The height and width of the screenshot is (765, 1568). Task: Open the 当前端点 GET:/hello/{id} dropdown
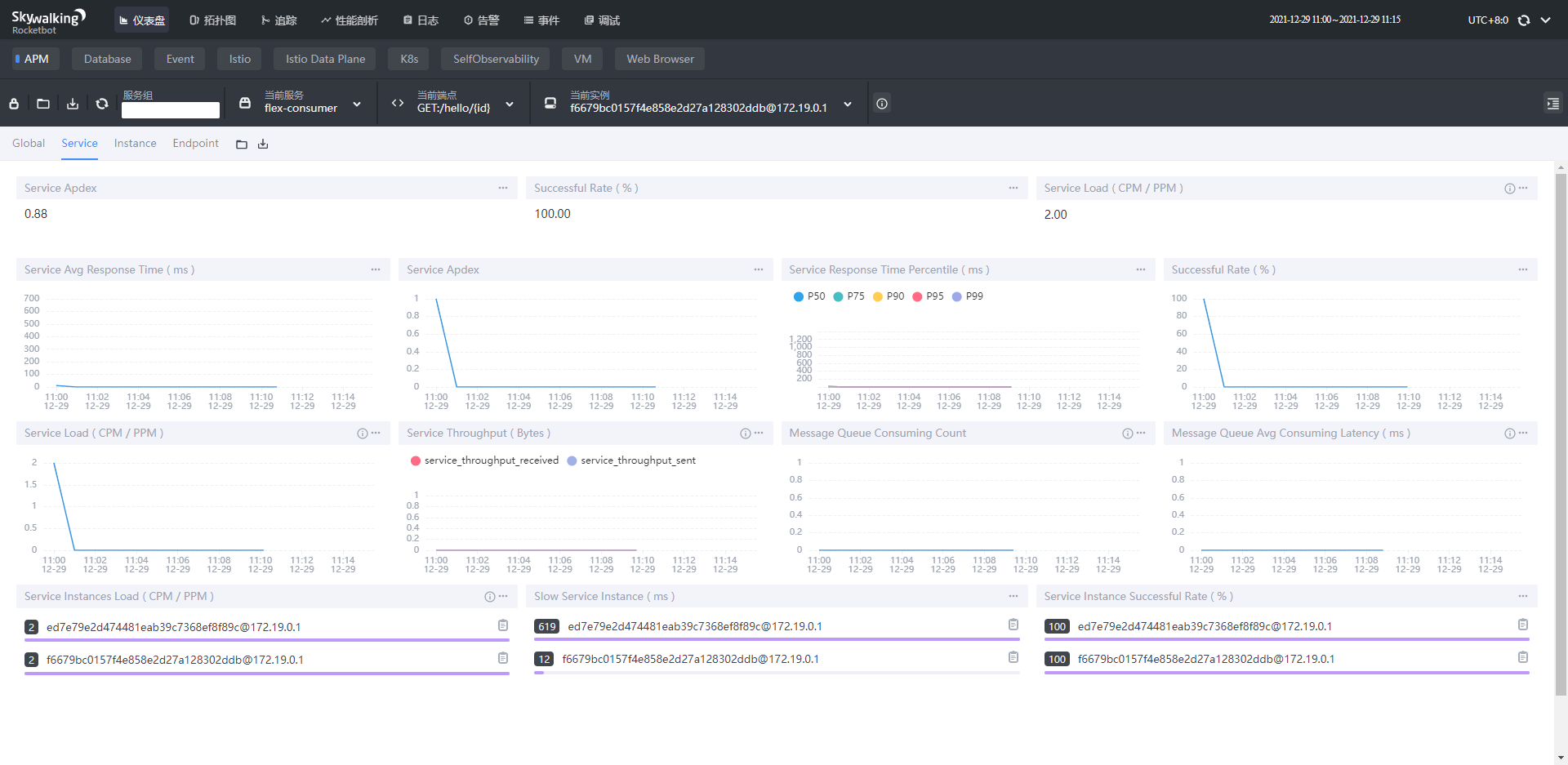click(x=453, y=103)
